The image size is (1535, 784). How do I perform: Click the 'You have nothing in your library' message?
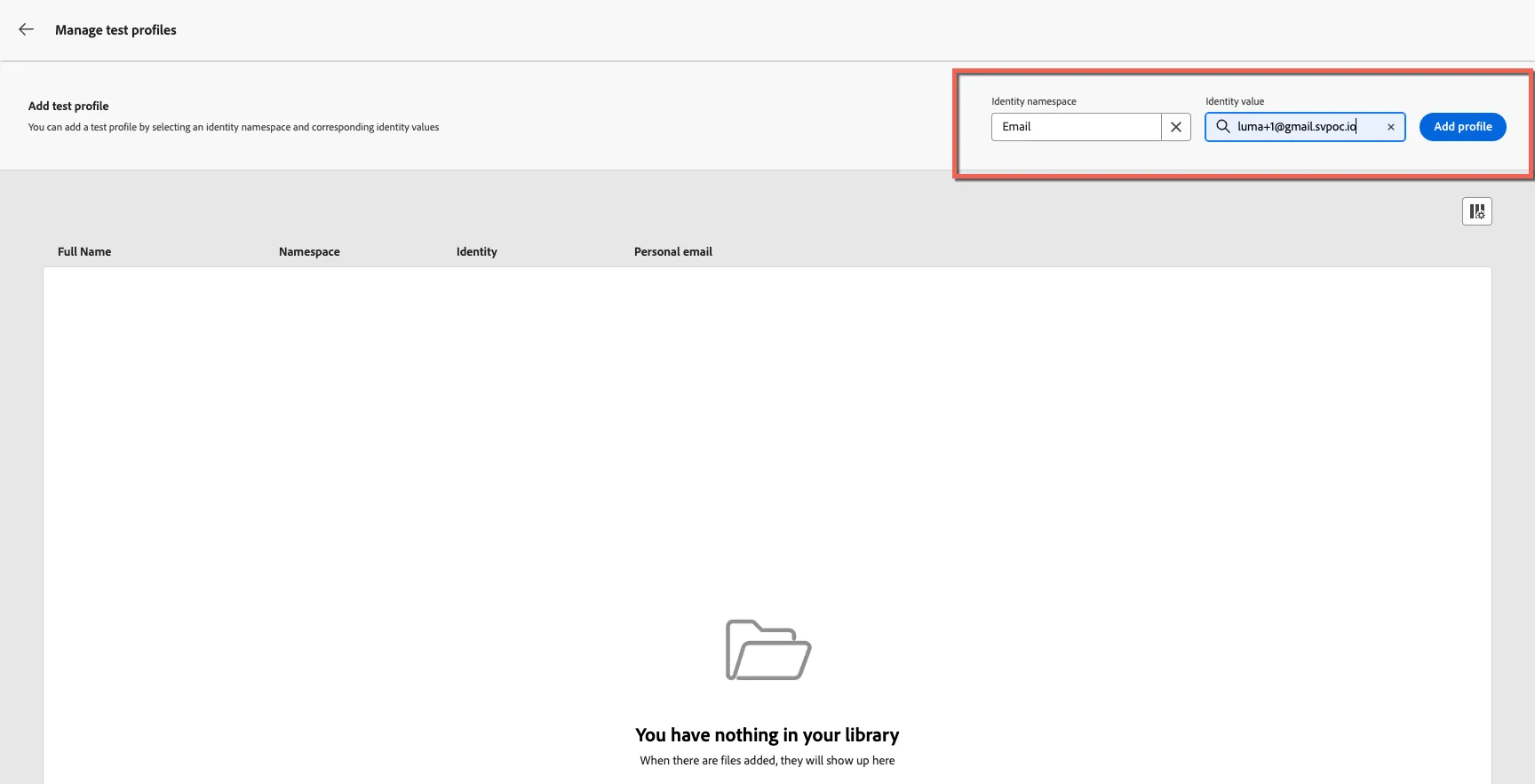pos(767,735)
